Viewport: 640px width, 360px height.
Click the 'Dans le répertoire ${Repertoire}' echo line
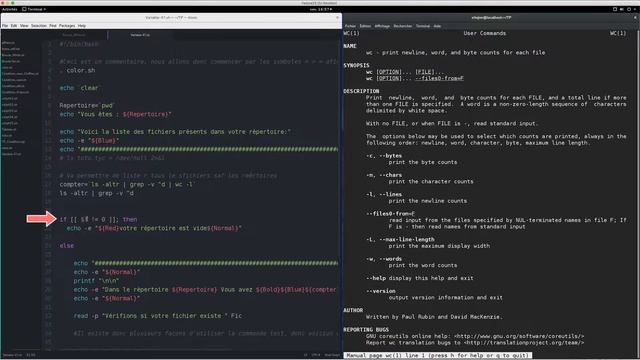click(x=205, y=290)
